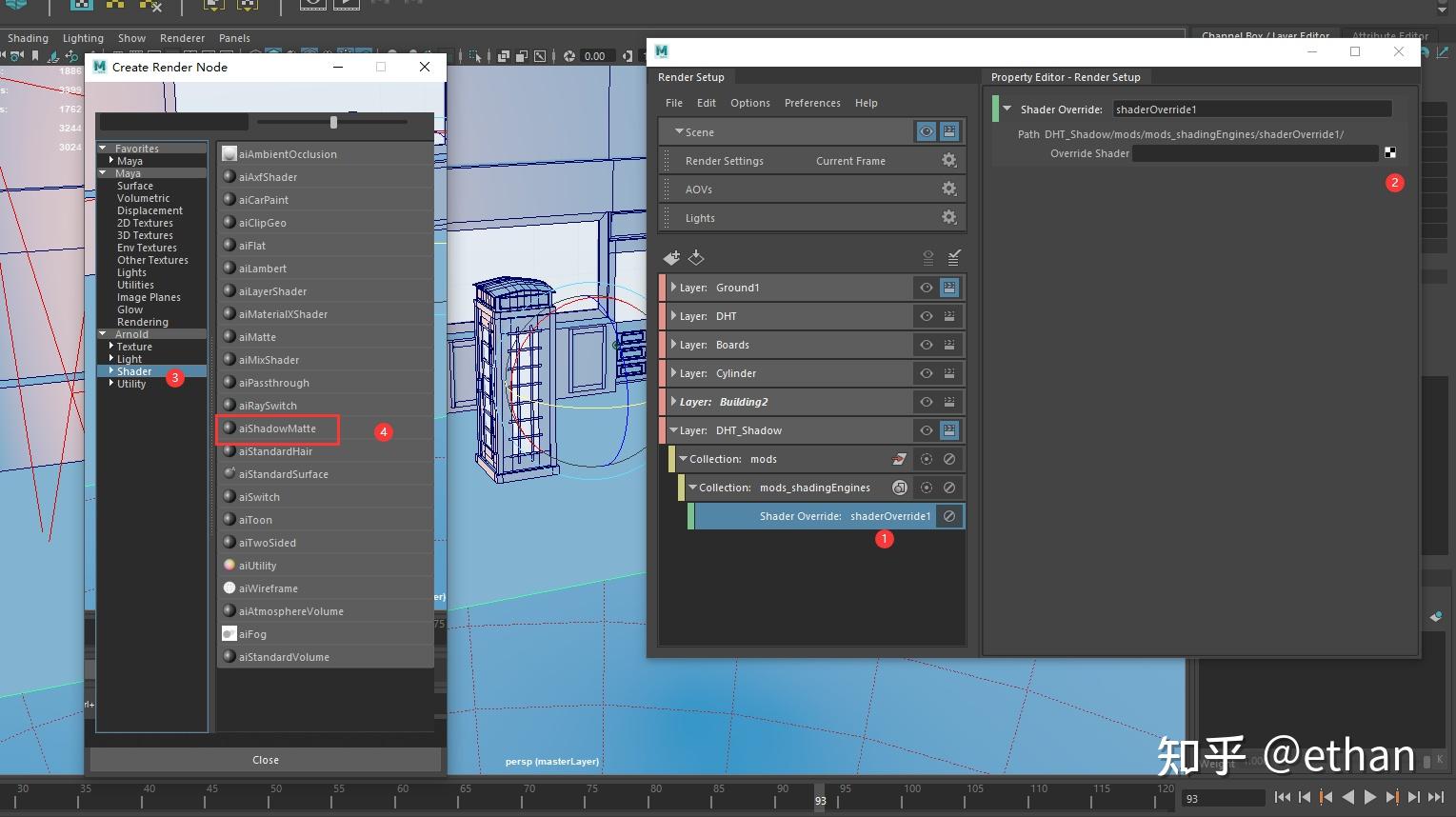Collapse the Scene section
This screenshot has width=1456, height=817.
pyautogui.click(x=679, y=131)
